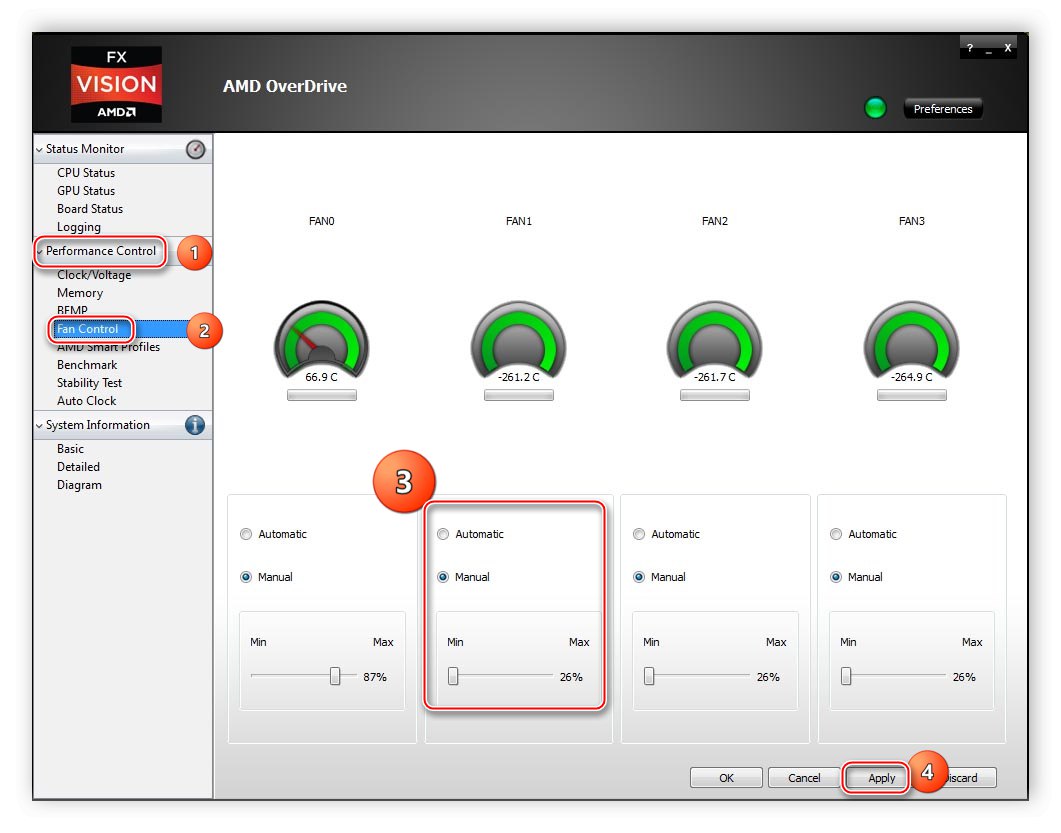Click the AMD OverDrive title text
The height and width of the screenshot is (833, 1061).
click(285, 87)
